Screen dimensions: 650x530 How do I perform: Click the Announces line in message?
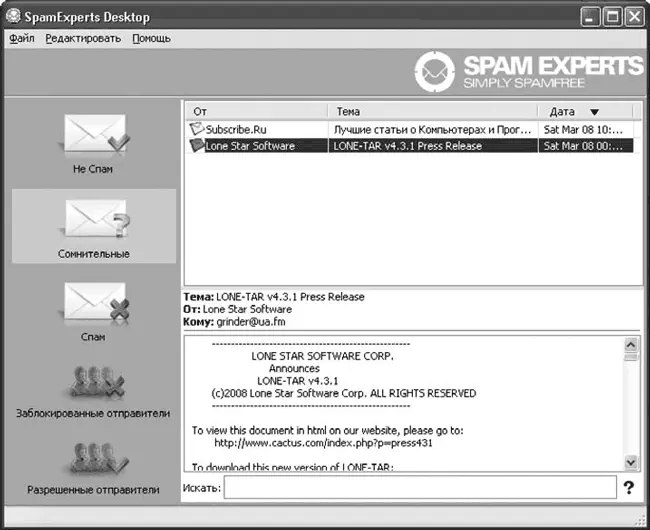click(294, 368)
